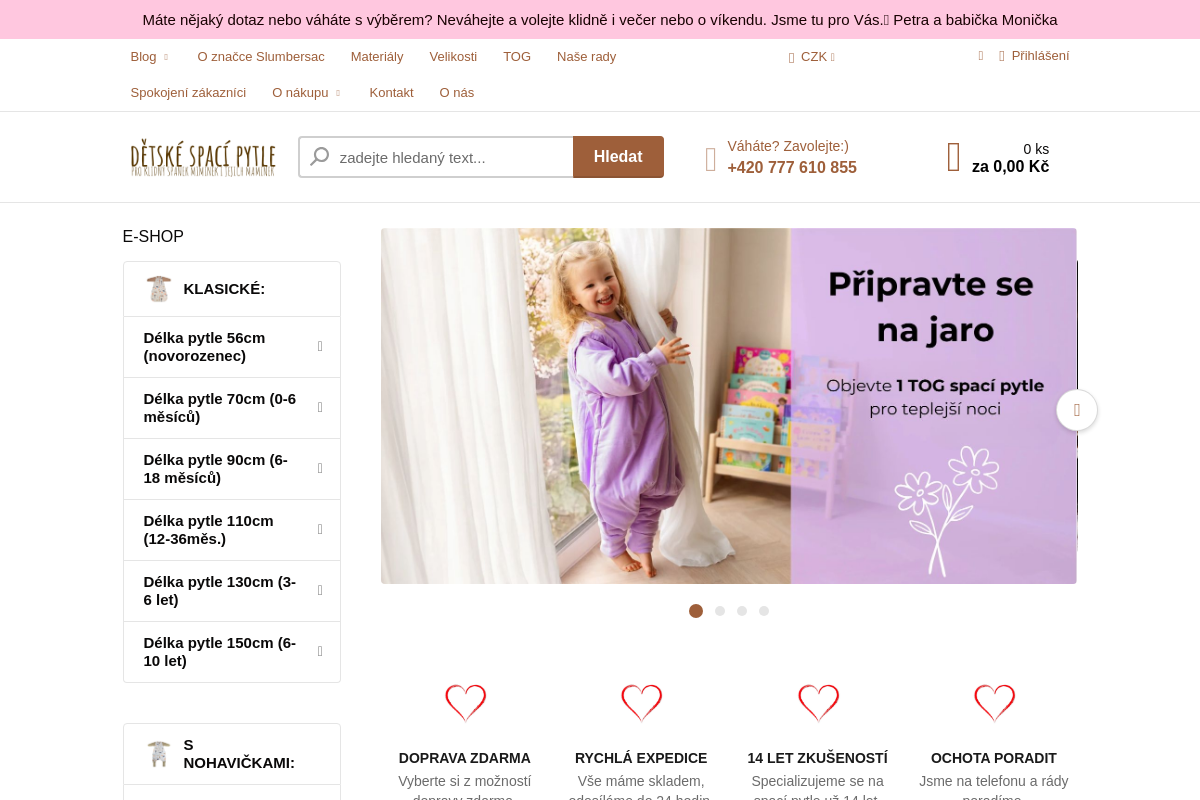1200x800 pixels.
Task: Click the S nohavičkami sleeping bag icon
Action: (159, 754)
